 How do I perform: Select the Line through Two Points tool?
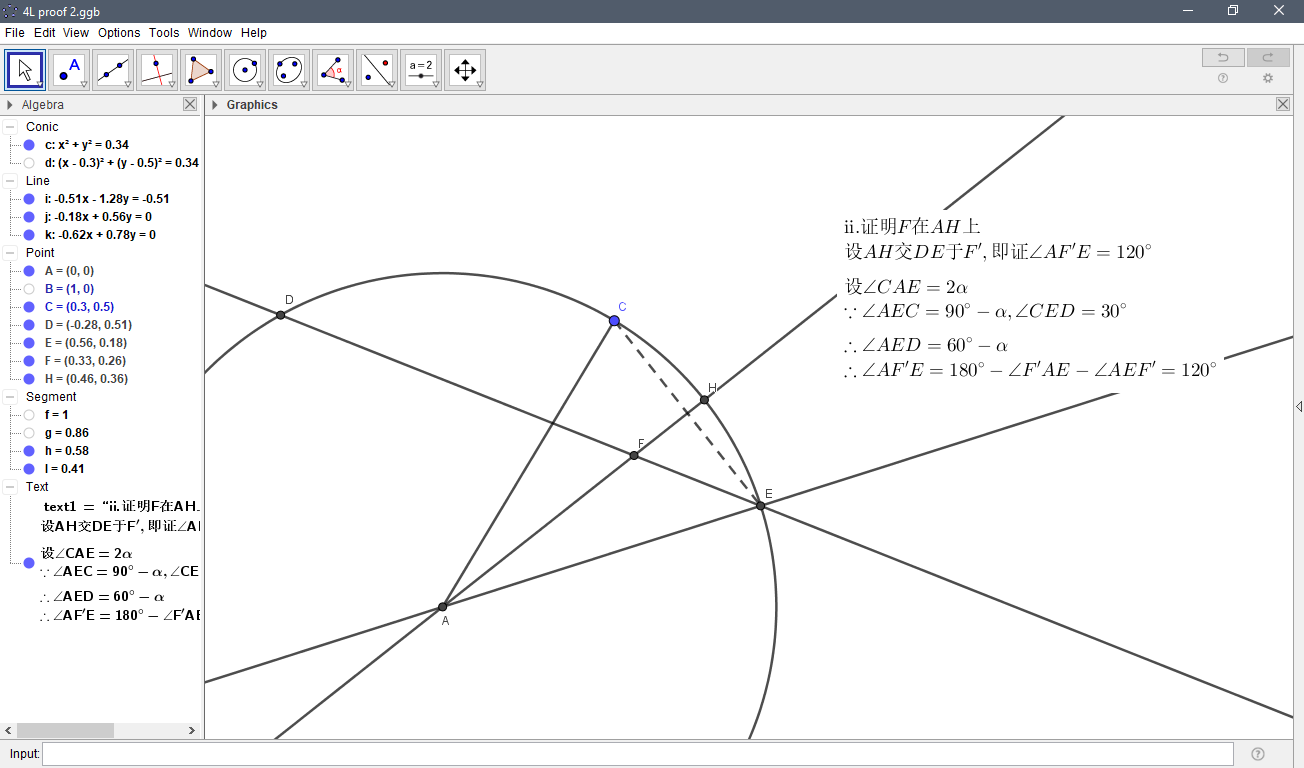tap(113, 69)
